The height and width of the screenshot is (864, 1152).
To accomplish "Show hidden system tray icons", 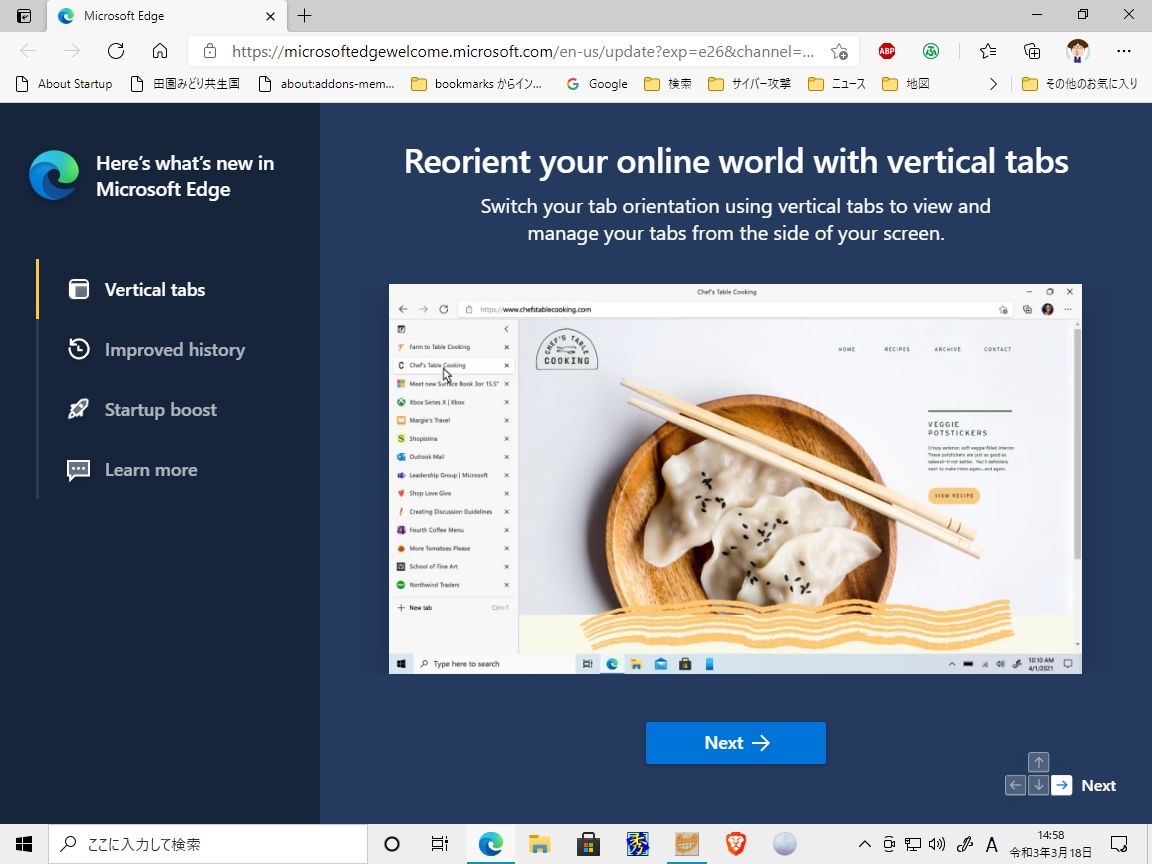I will click(865, 844).
